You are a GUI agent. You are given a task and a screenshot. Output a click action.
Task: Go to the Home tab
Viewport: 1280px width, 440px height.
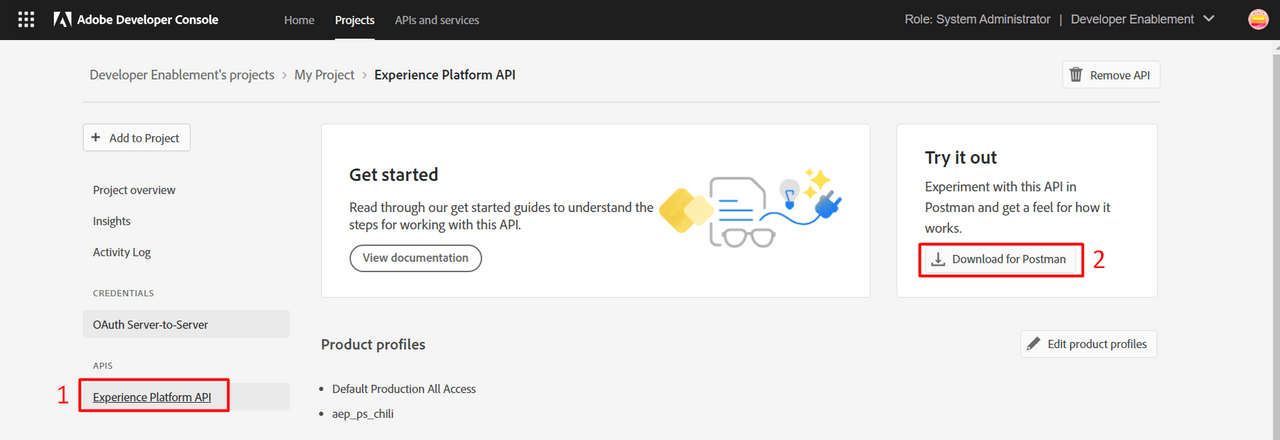pyautogui.click(x=299, y=20)
